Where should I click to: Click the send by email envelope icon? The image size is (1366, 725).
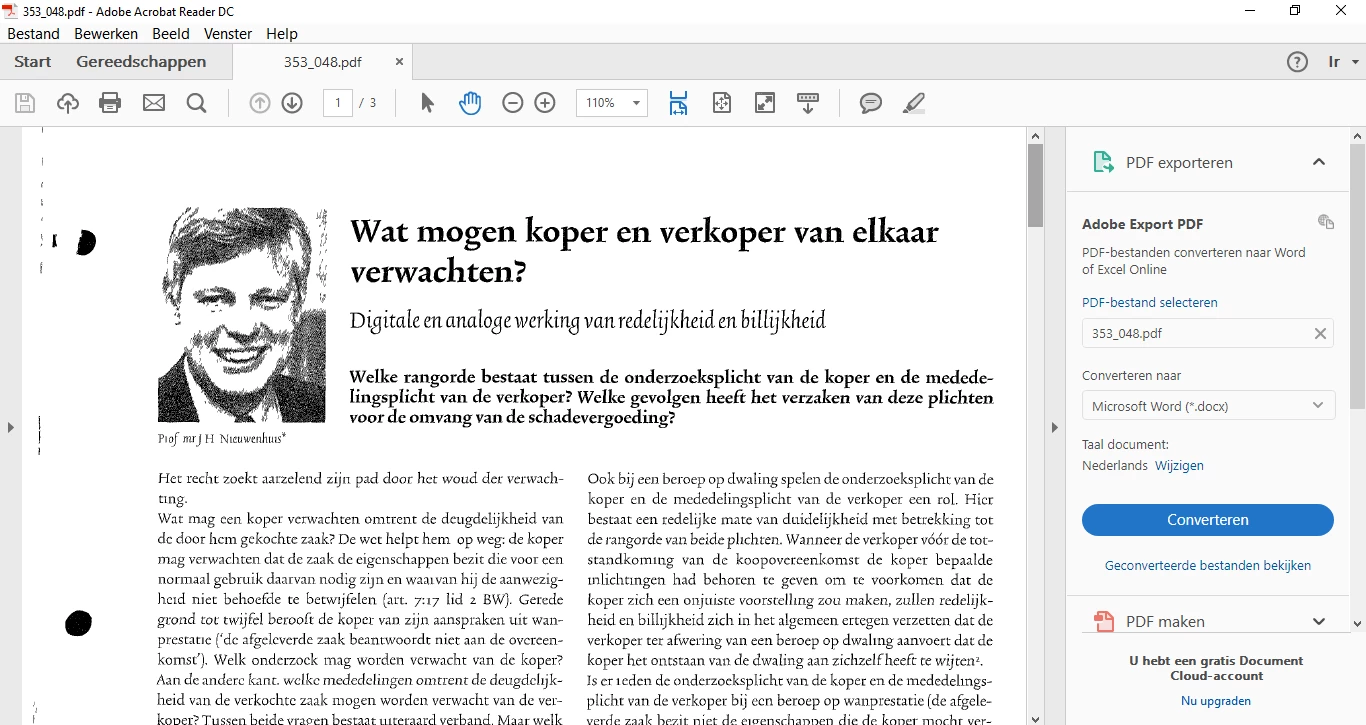click(x=154, y=103)
